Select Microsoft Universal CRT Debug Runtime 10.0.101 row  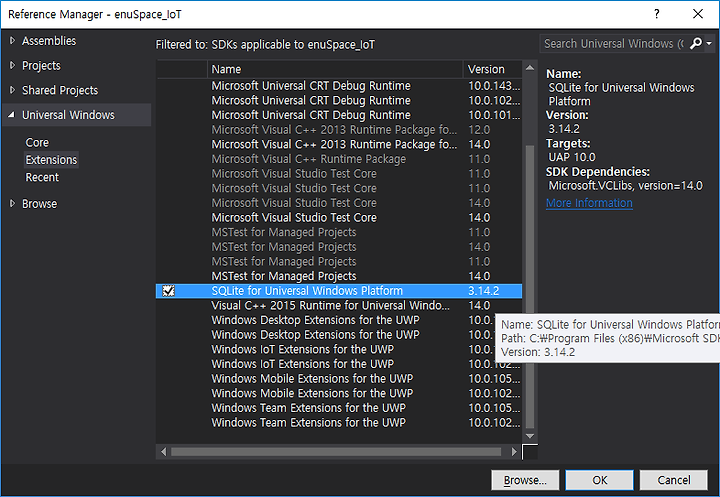pyautogui.click(x=339, y=115)
